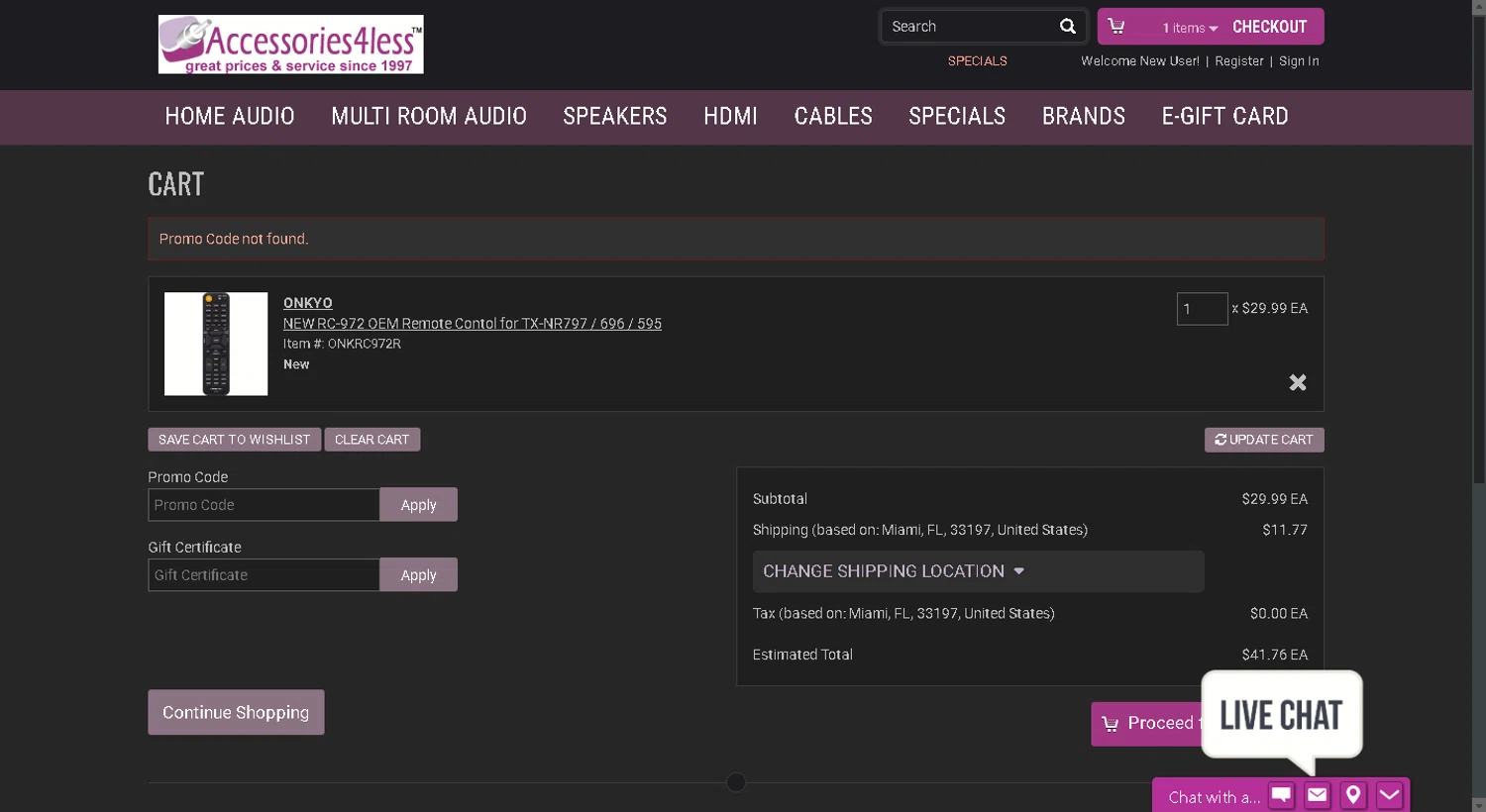The height and width of the screenshot is (812, 1486).
Task: Collapse the chat bar with chevron icon
Action: click(1389, 795)
